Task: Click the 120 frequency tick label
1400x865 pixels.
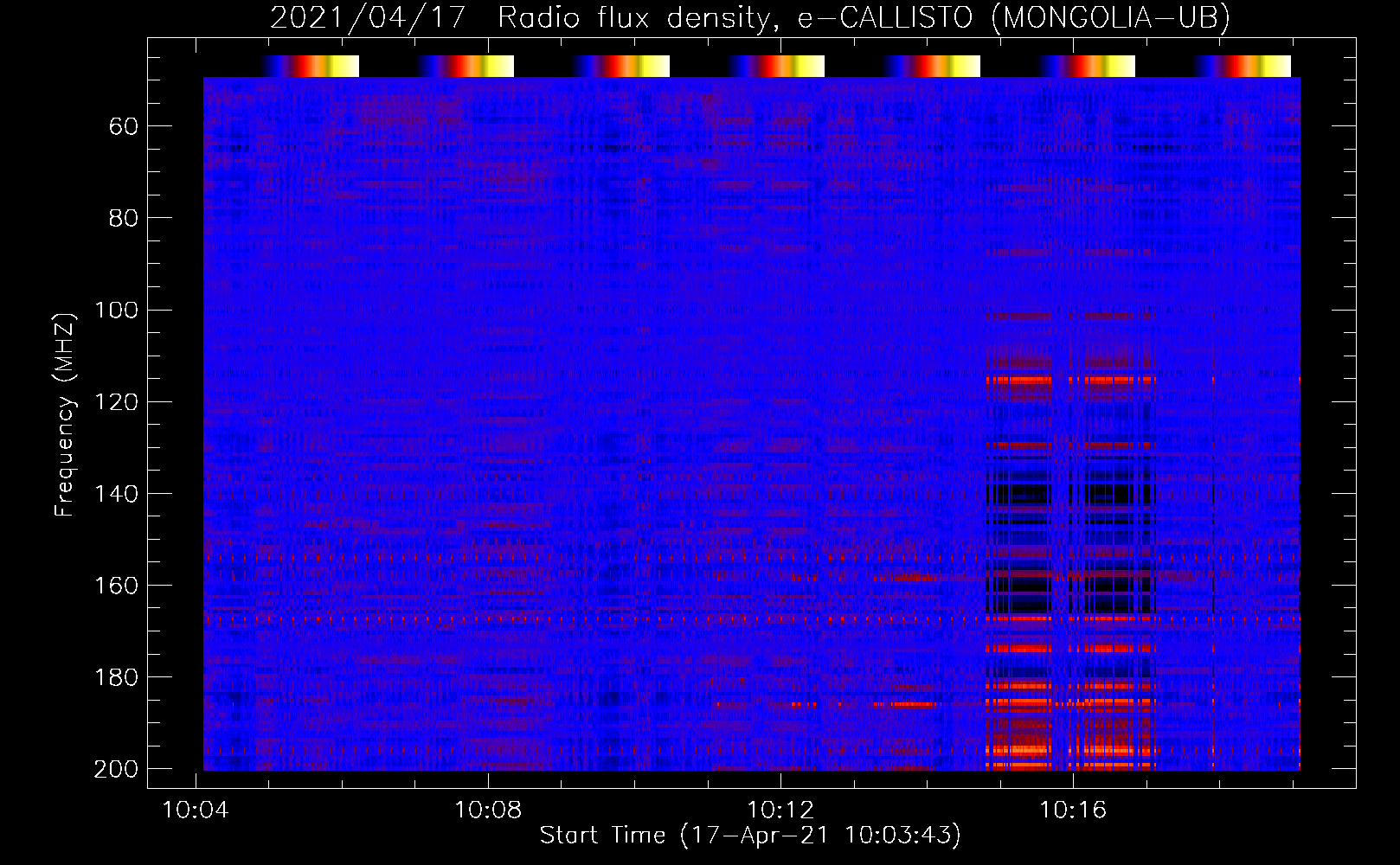Action: pos(116,402)
